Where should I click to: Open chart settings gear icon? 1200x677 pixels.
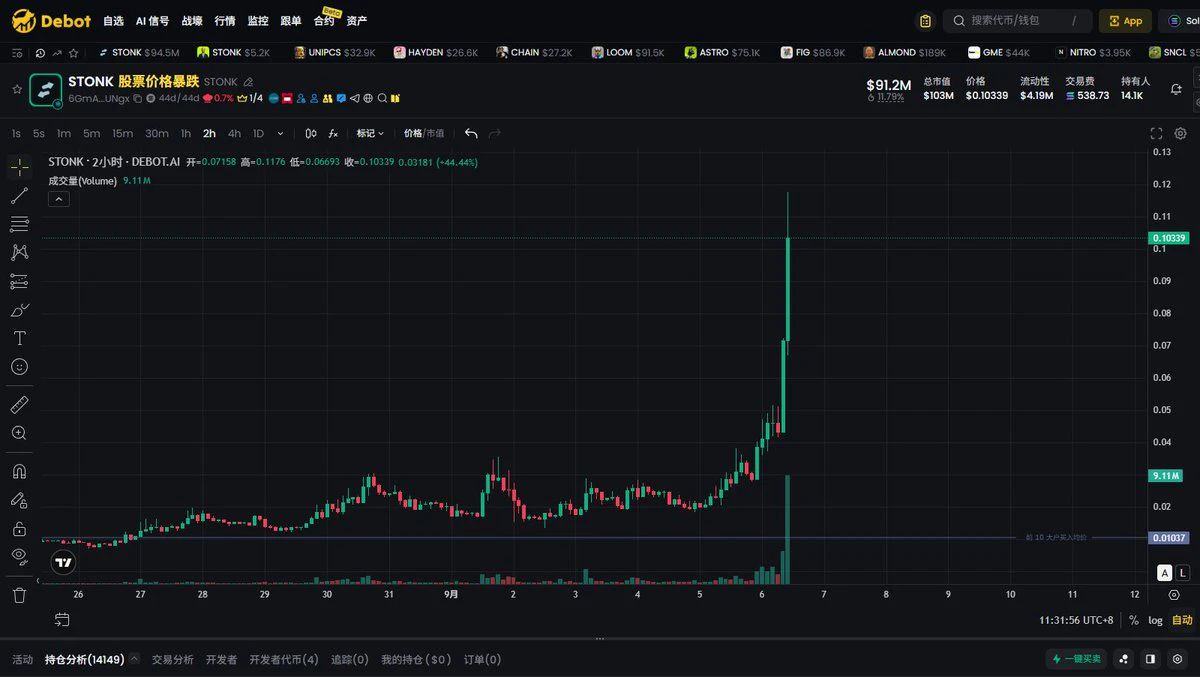click(1180, 133)
